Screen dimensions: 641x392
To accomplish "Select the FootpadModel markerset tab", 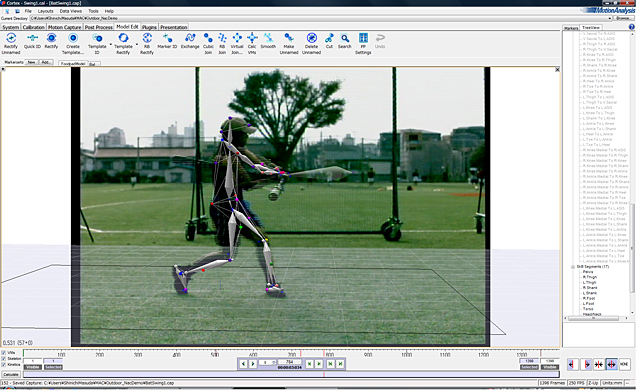I will (73, 64).
